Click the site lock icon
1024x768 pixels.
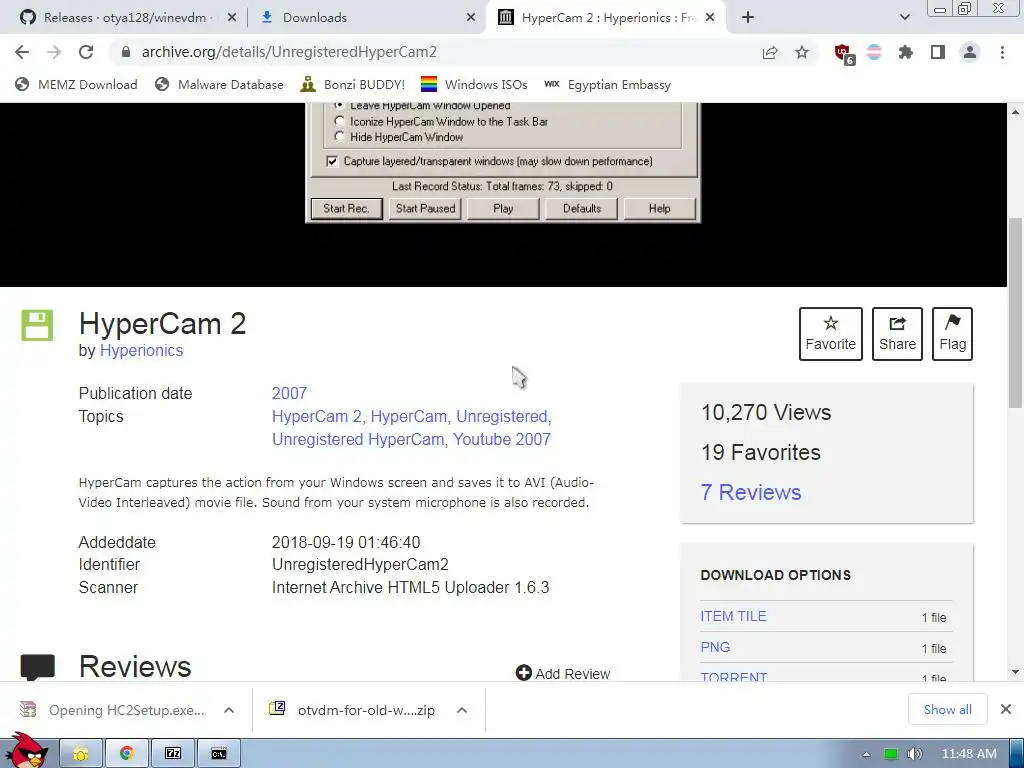pos(126,52)
